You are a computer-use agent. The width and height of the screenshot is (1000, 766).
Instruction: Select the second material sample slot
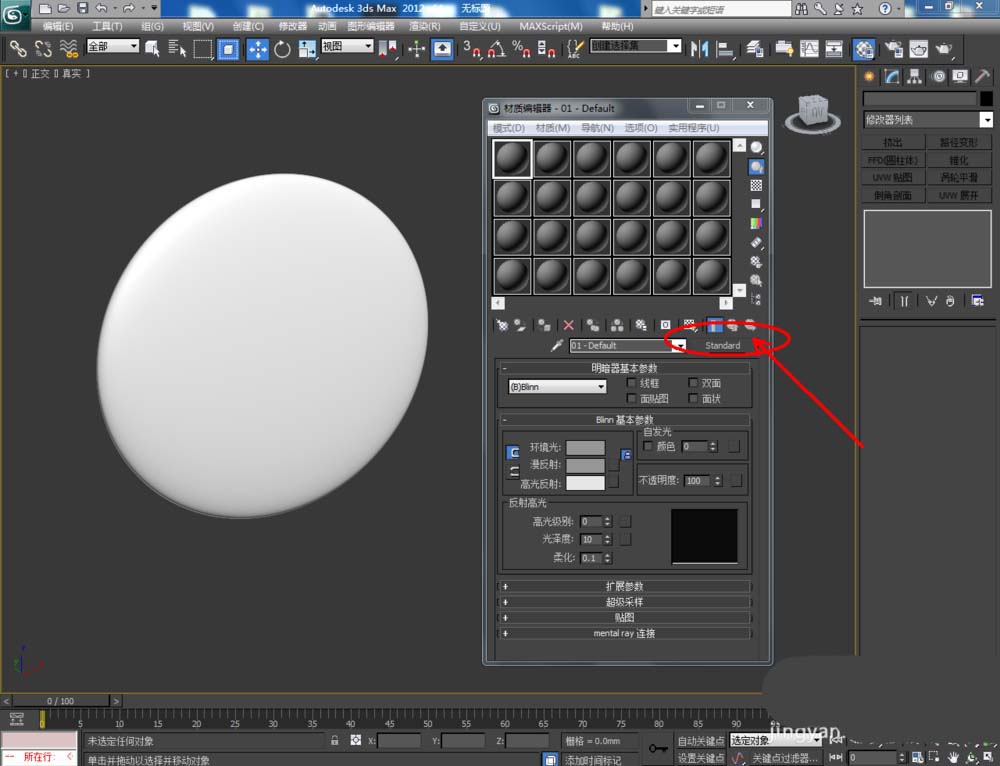coord(552,158)
